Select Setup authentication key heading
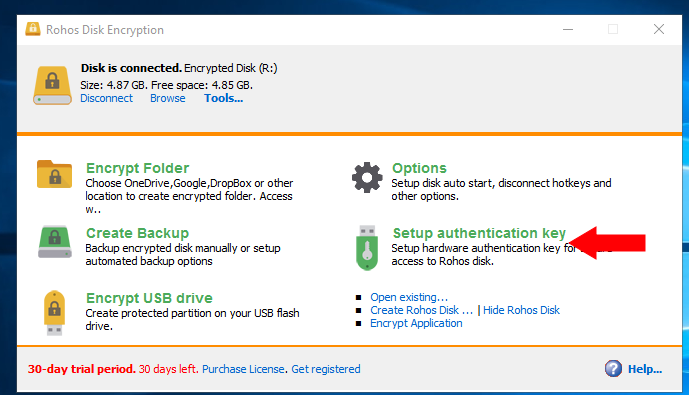Screen dimensions: 689x395 click(x=479, y=233)
